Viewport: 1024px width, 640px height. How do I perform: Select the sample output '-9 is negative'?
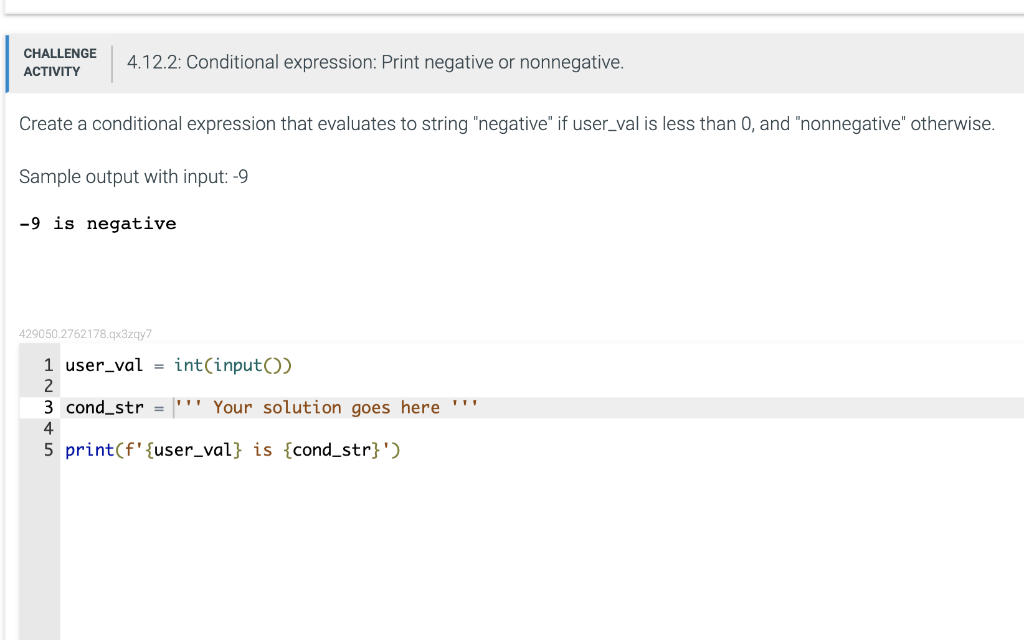[x=97, y=223]
